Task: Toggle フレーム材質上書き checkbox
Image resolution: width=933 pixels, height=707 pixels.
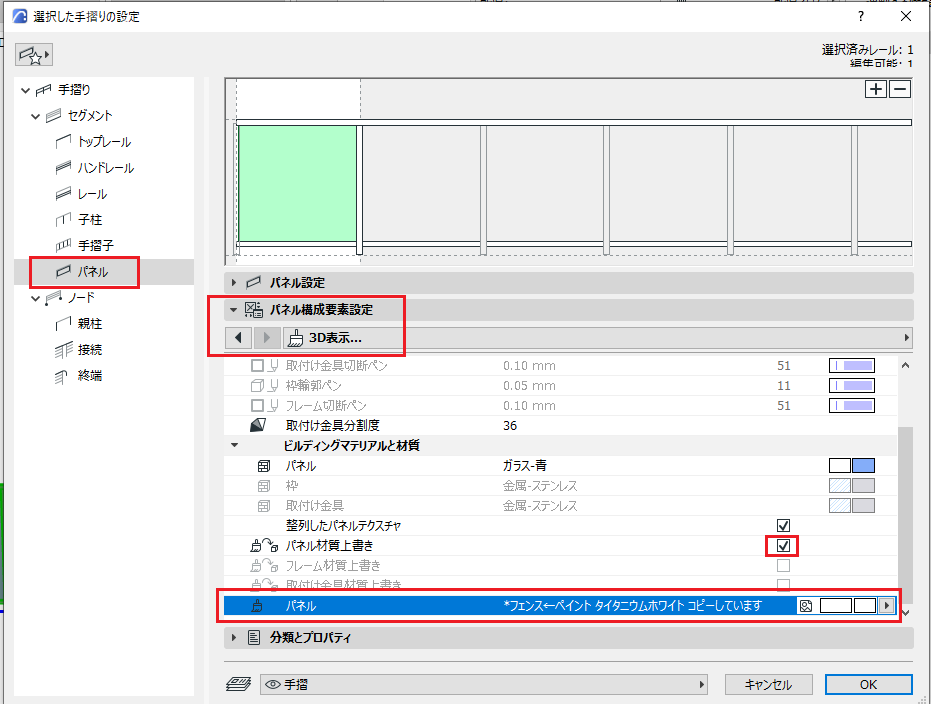Action: [x=783, y=565]
